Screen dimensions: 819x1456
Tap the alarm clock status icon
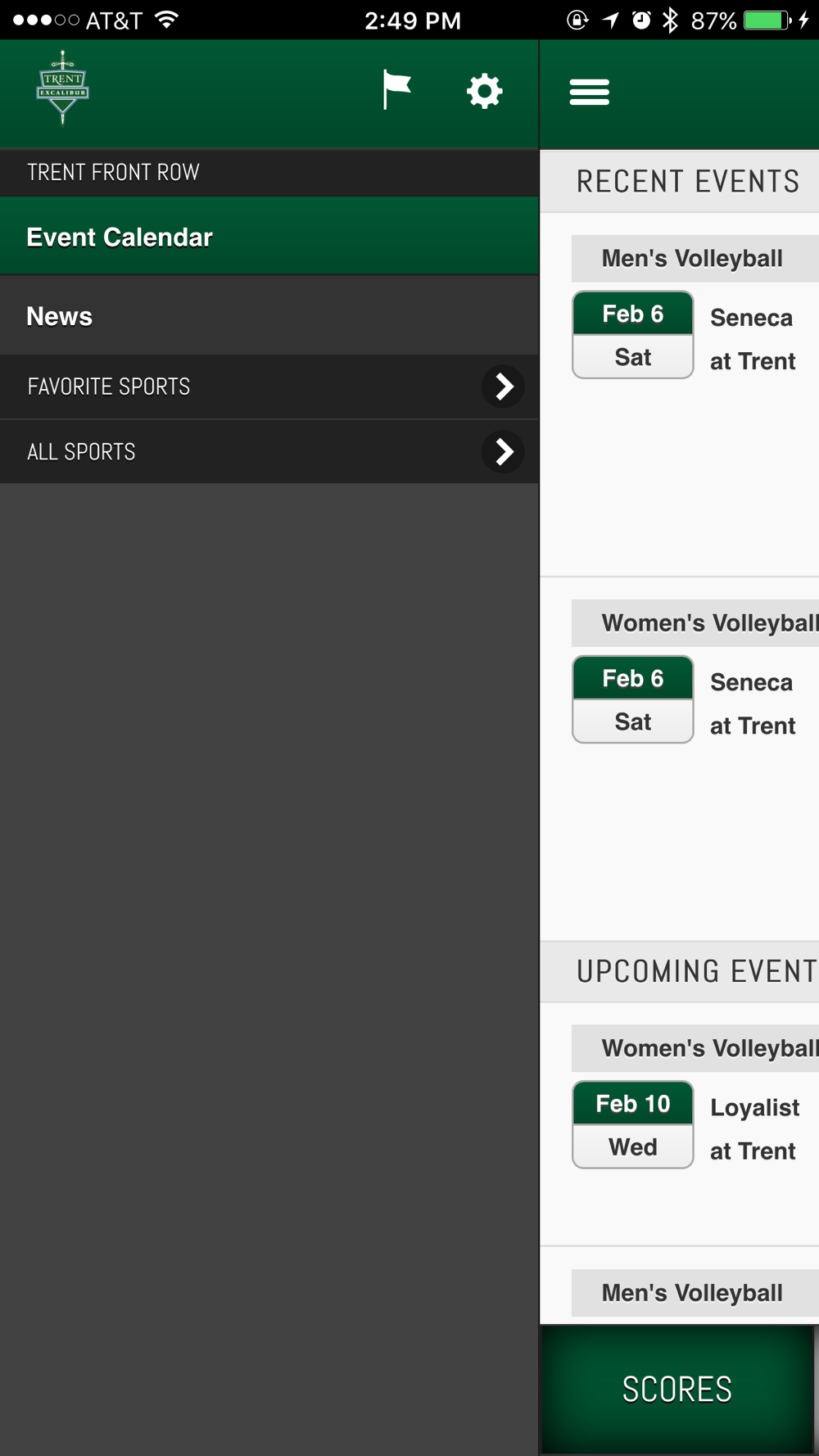pos(641,20)
